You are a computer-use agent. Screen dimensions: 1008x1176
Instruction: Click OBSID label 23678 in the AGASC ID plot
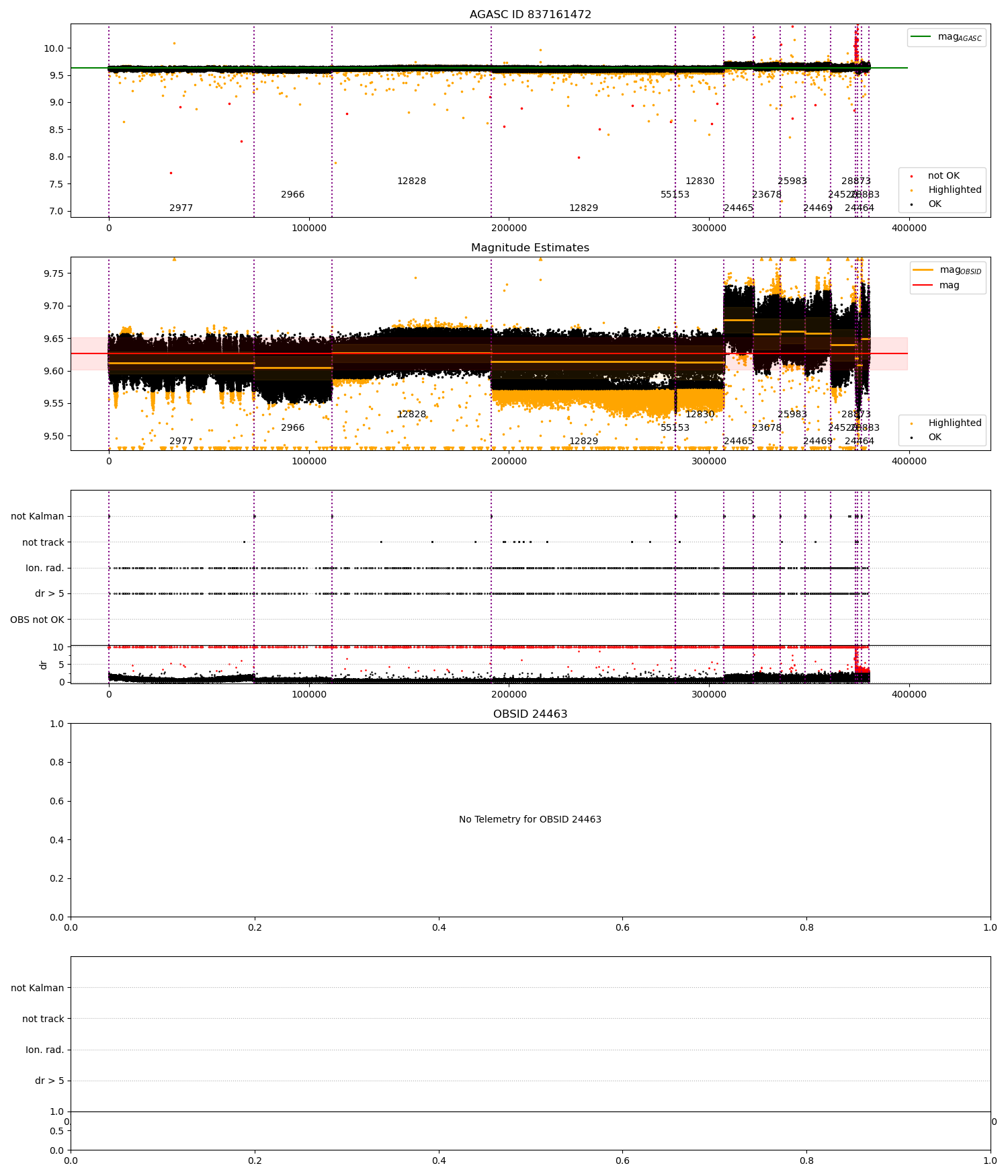click(x=767, y=195)
